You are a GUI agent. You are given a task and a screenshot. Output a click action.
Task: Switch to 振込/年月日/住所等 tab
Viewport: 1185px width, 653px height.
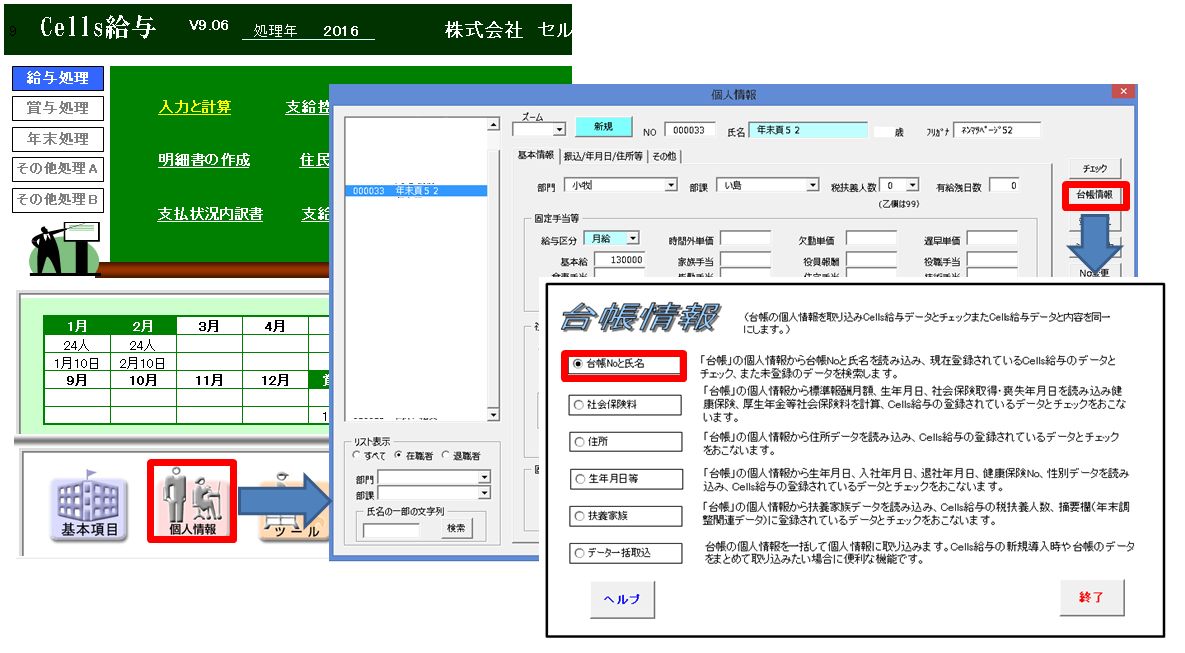[x=603, y=156]
